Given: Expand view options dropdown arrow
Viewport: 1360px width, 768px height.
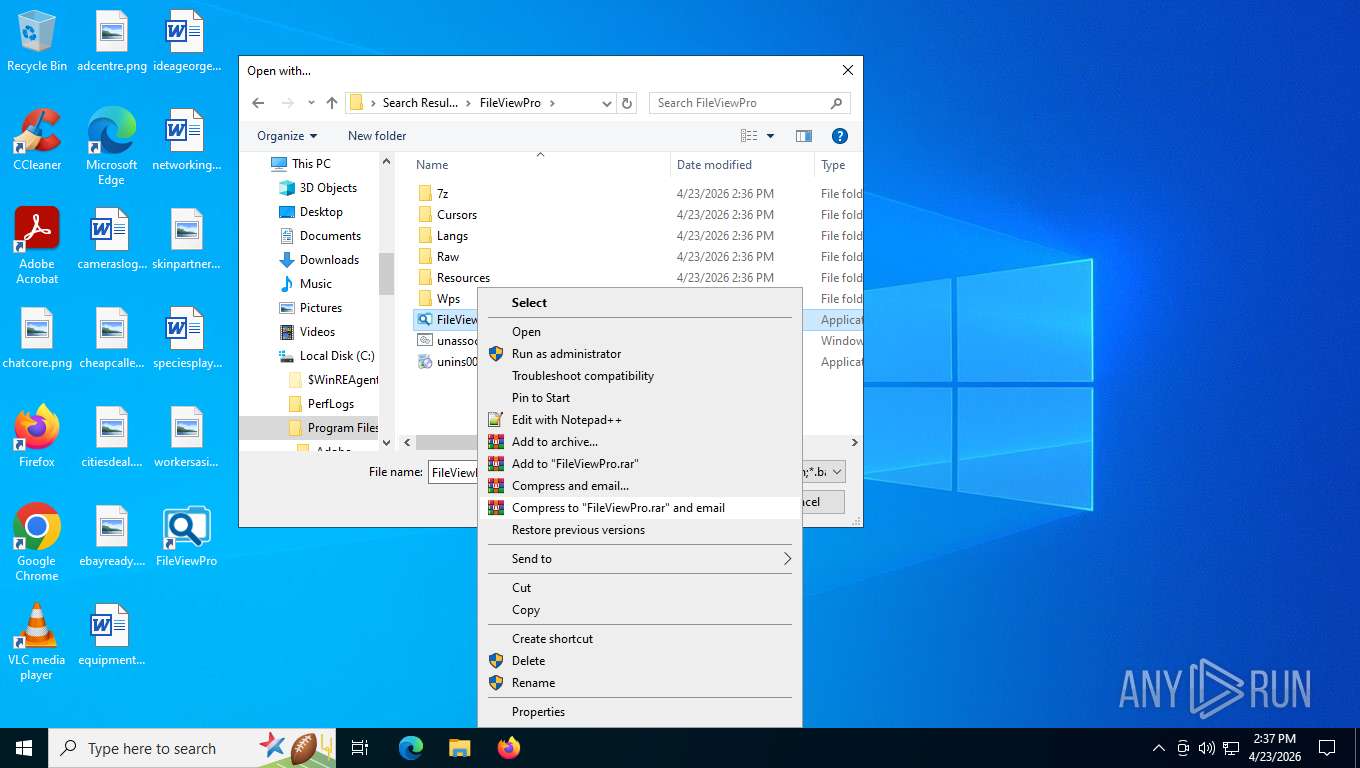Looking at the screenshot, I should tap(770, 136).
